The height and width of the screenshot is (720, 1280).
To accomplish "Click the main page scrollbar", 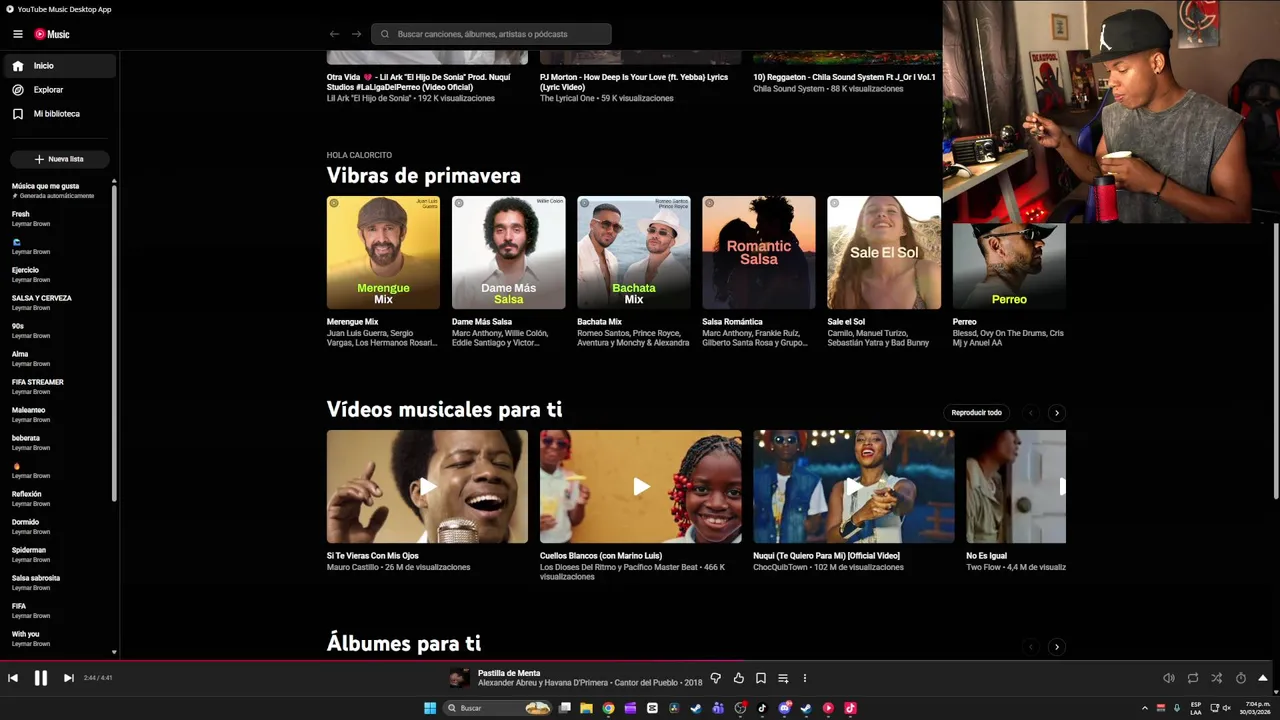I will coord(1276,360).
